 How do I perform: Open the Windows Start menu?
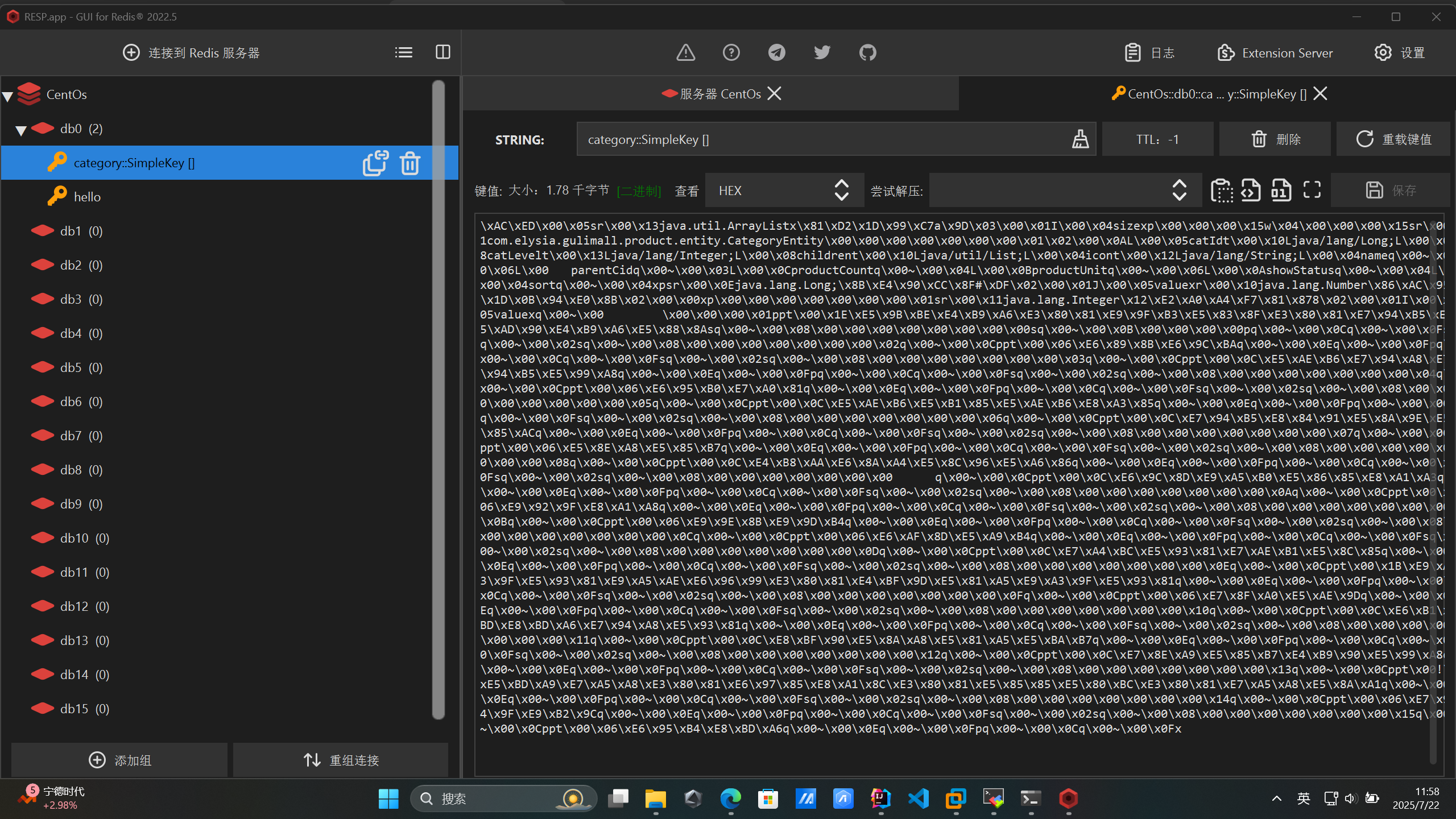[x=388, y=799]
